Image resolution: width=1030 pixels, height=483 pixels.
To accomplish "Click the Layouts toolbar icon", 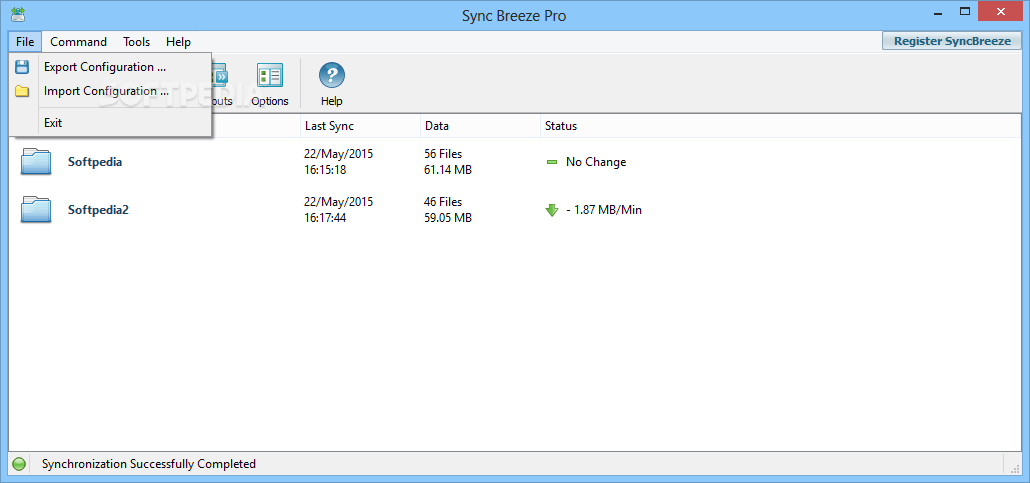I will (x=222, y=85).
